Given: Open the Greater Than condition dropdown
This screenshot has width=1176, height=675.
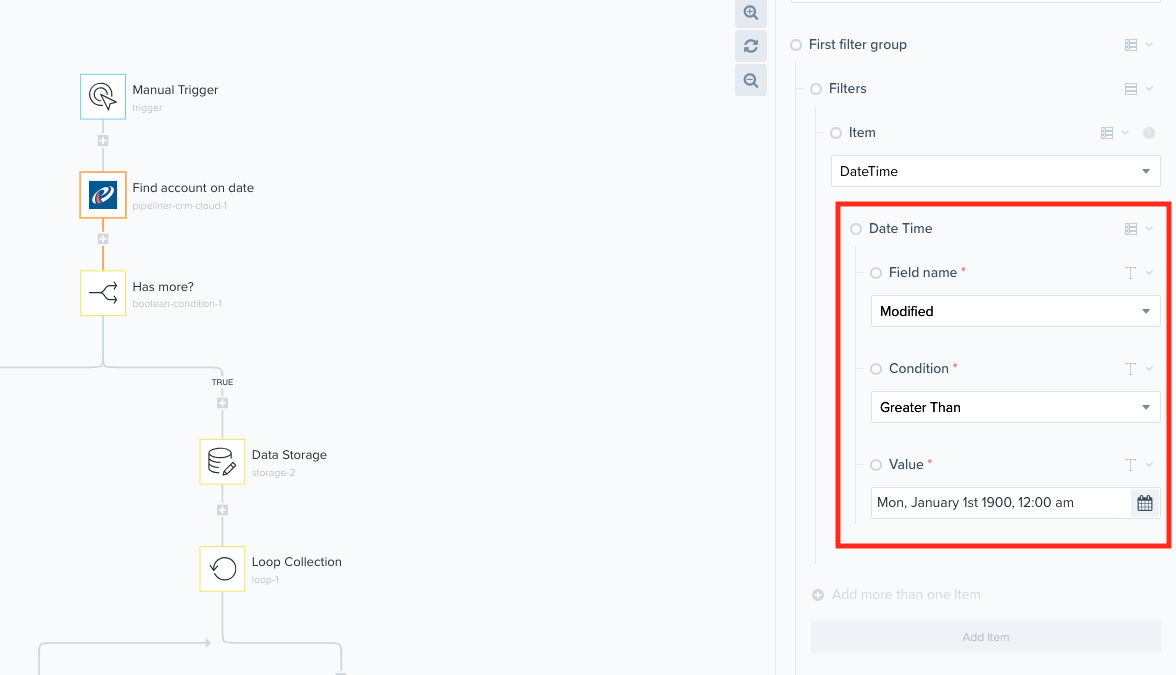Looking at the screenshot, I should click(x=1014, y=407).
